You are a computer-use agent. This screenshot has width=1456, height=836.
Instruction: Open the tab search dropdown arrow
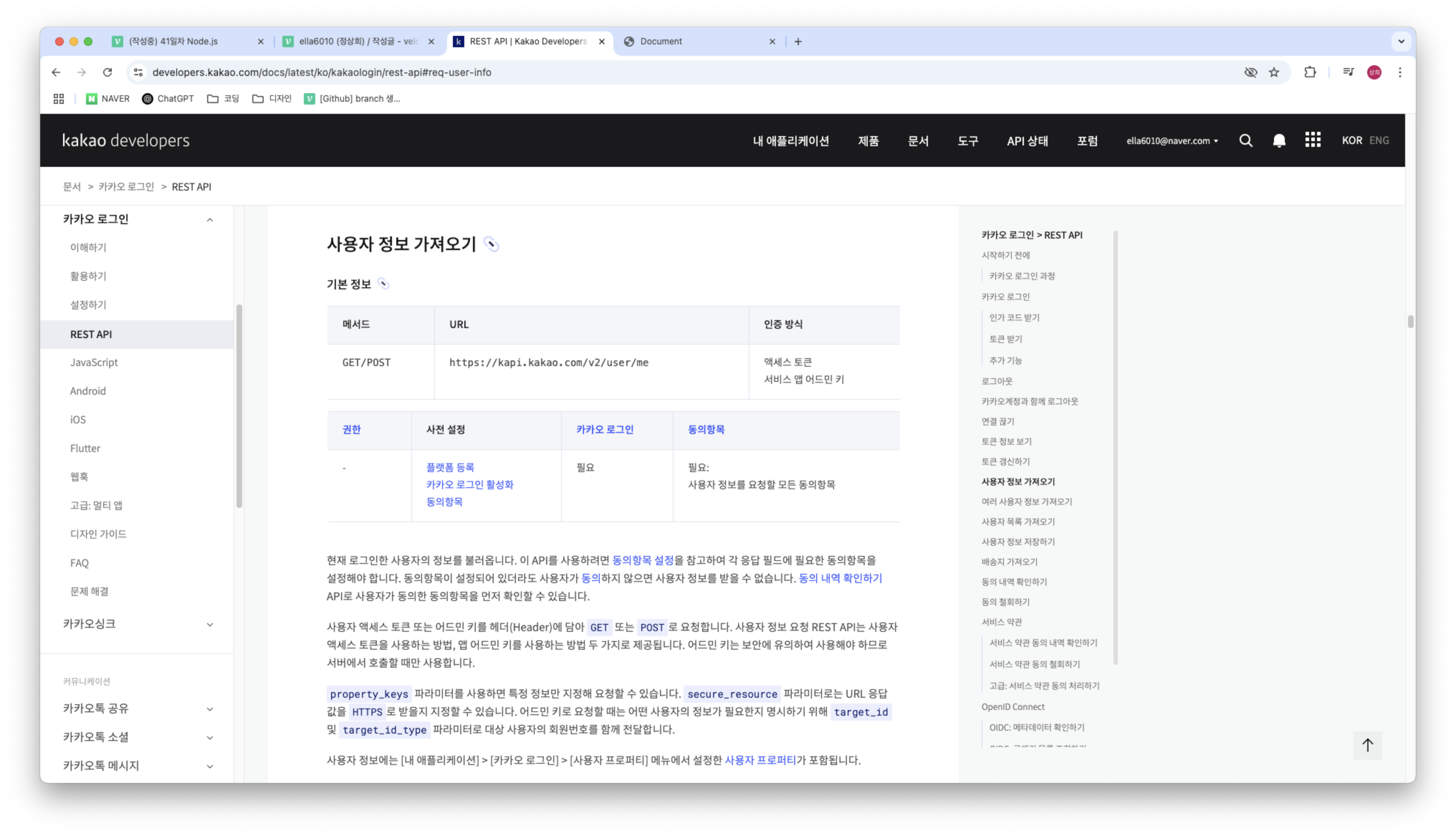coord(1401,41)
